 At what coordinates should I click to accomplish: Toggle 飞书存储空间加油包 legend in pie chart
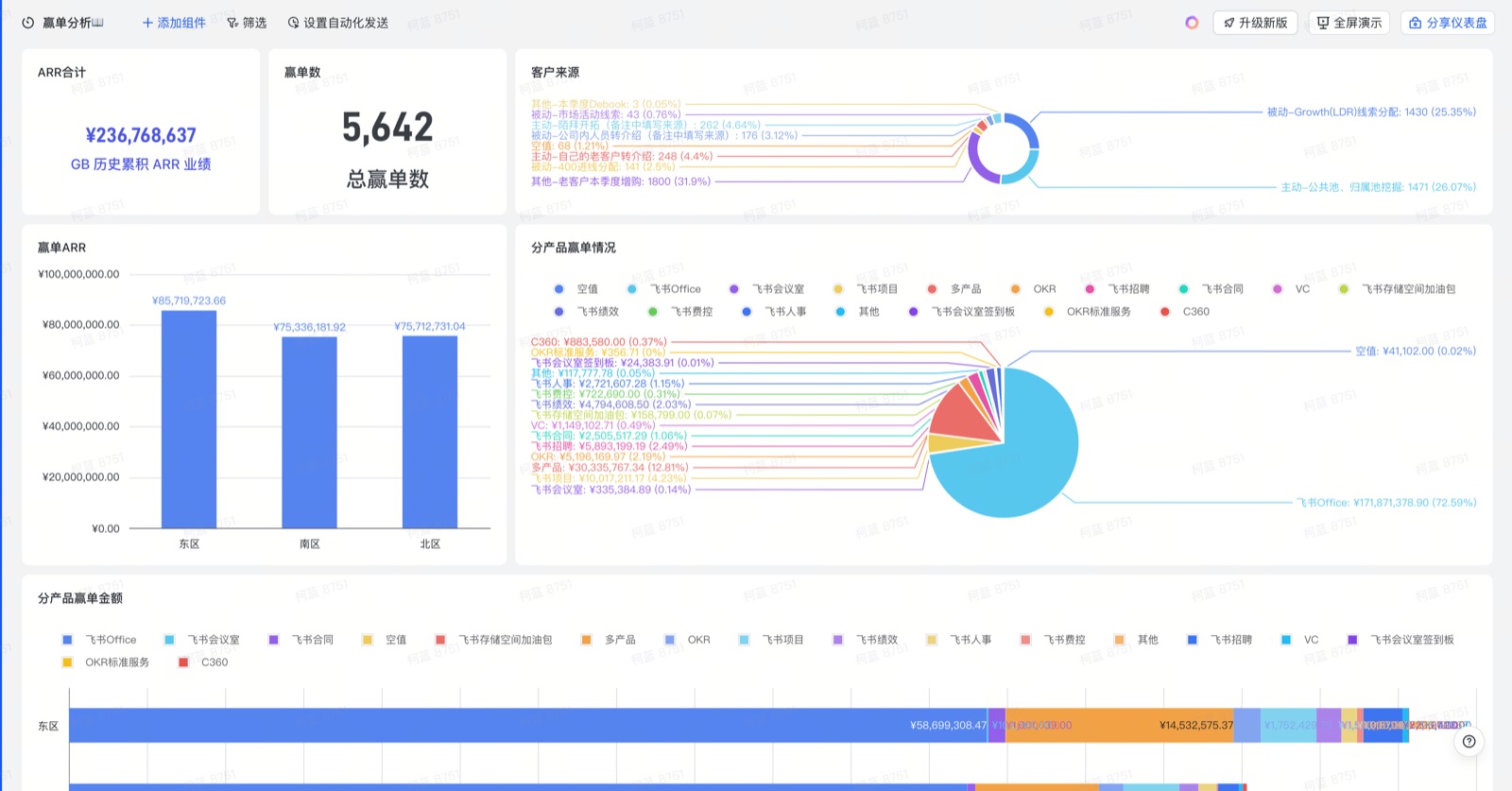(x=1398, y=289)
